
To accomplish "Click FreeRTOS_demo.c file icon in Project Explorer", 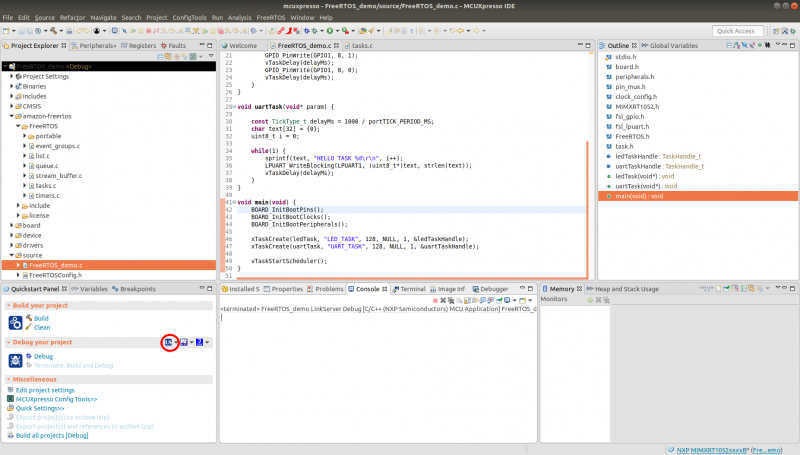I will pyautogui.click(x=23, y=265).
